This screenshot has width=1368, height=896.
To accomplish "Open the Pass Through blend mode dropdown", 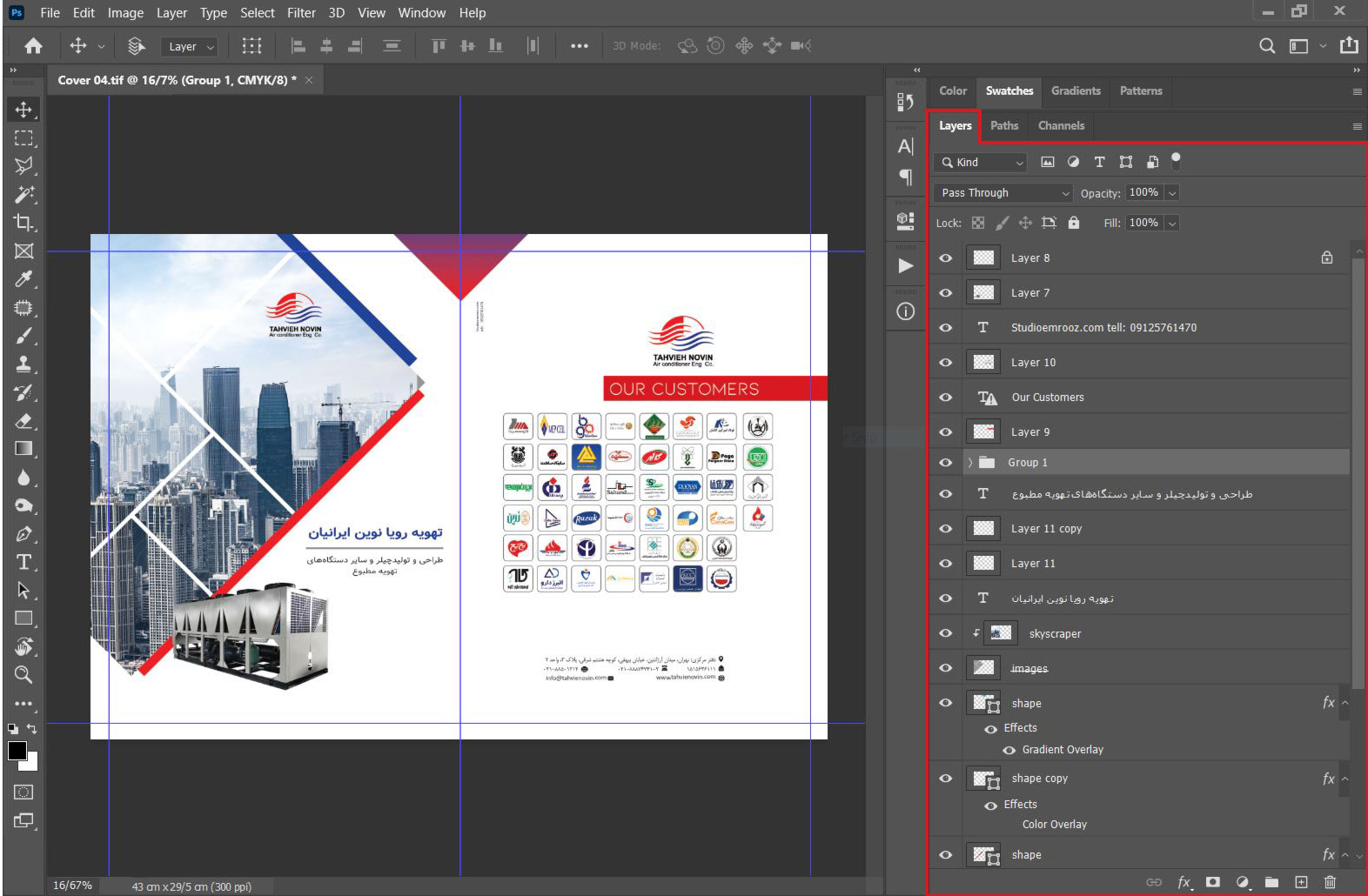I will point(1004,193).
